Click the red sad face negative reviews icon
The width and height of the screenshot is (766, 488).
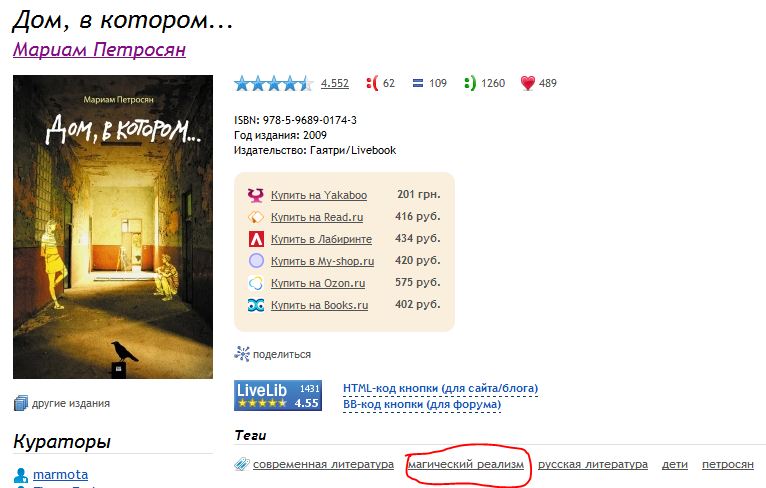(x=372, y=83)
